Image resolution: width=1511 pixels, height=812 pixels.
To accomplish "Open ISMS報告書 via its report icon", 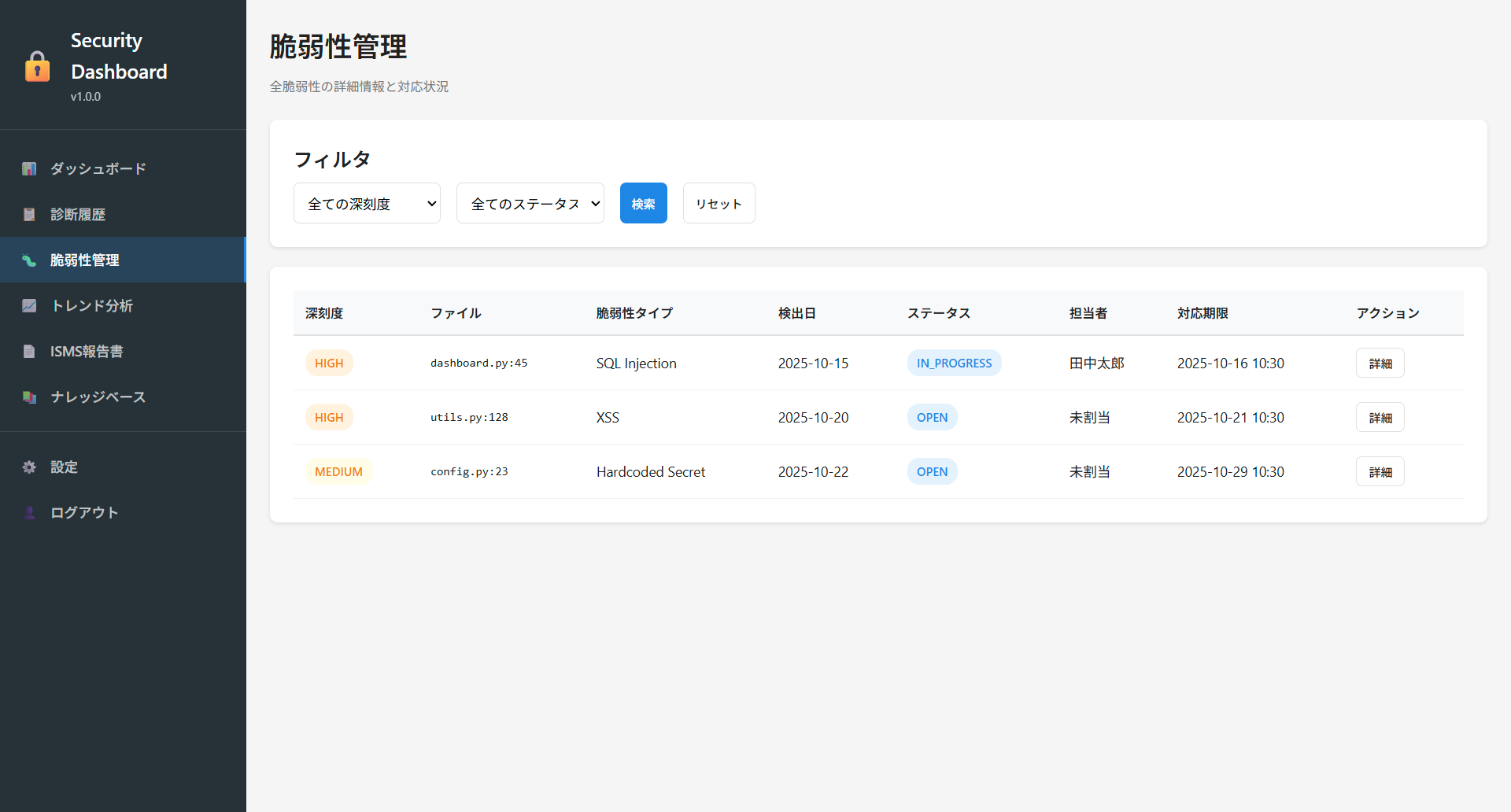I will click(29, 351).
